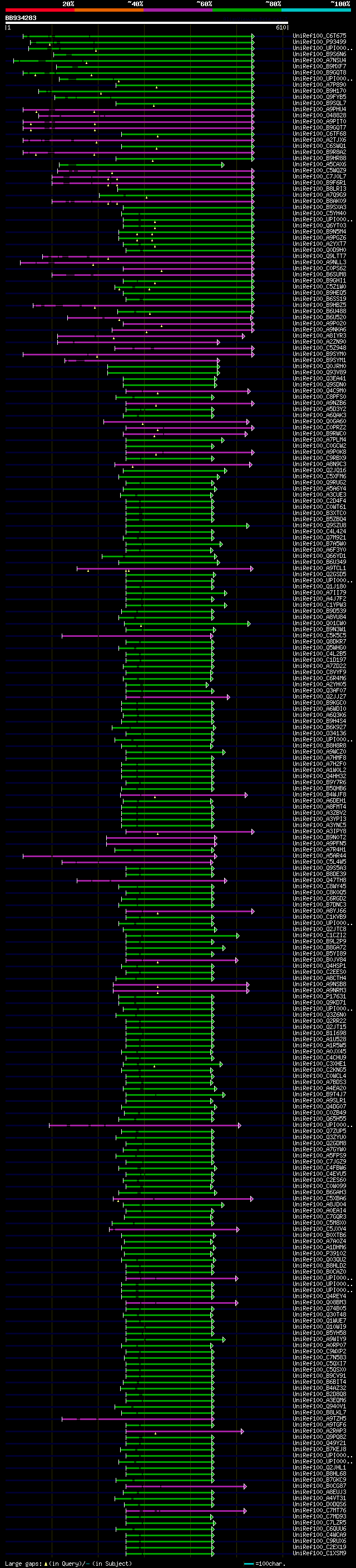The width and height of the screenshot is (356, 1568).
Task: Select label UniRef100_A9WCZ0
Action: pyautogui.click(x=319, y=751)
